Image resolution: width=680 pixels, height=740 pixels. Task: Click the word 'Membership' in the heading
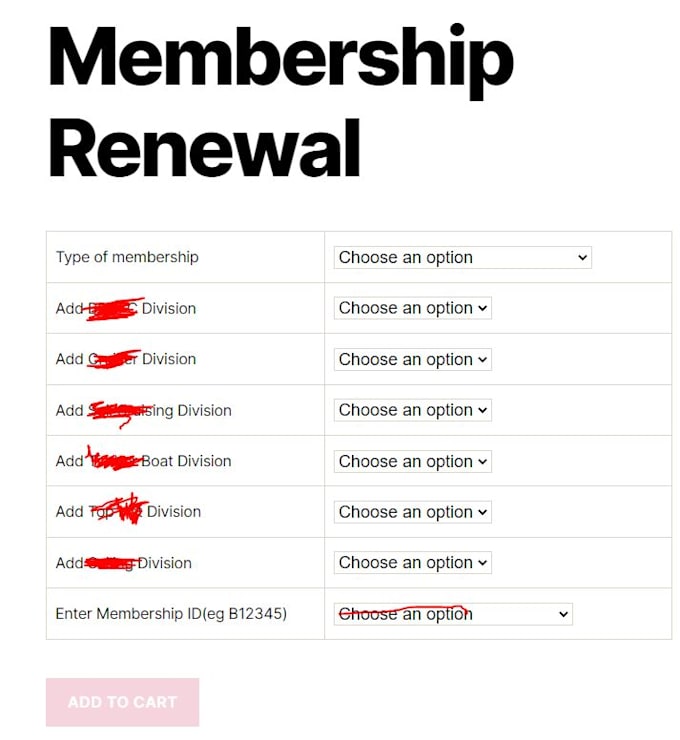click(280, 60)
